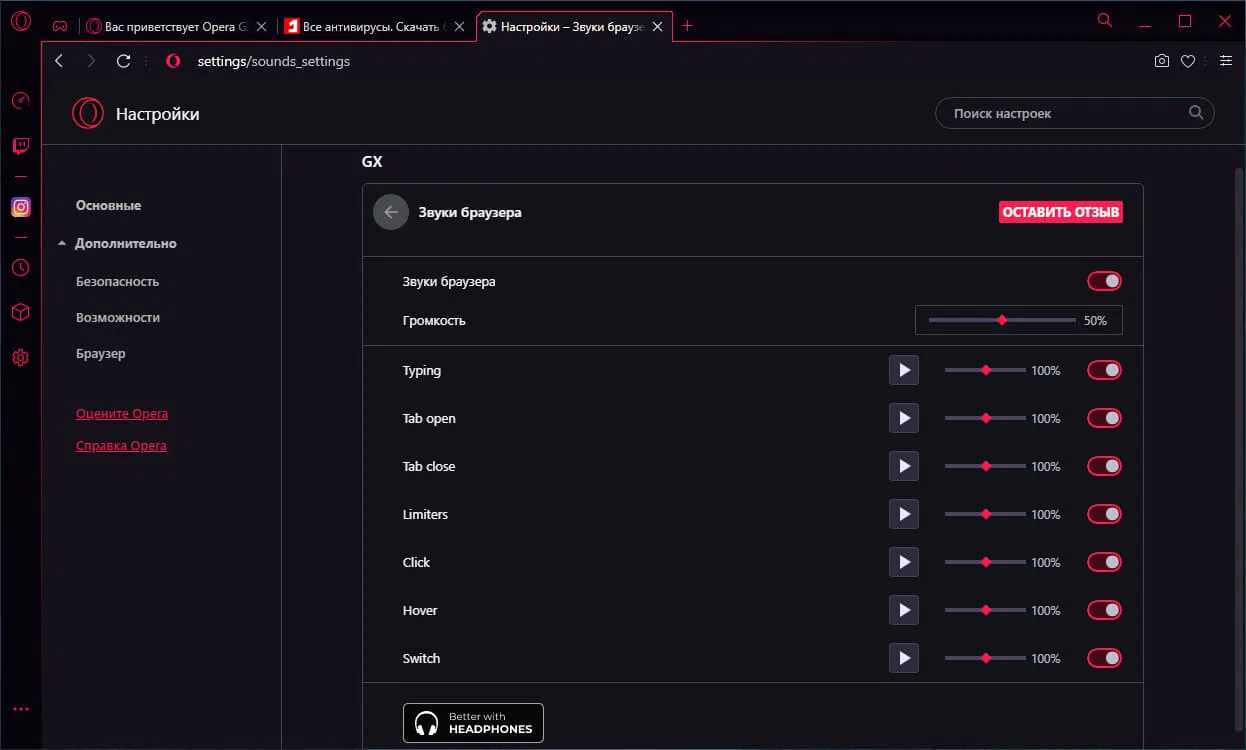Open GX Control speedometer in sidebar
This screenshot has height=750, width=1246.
[x=20, y=100]
